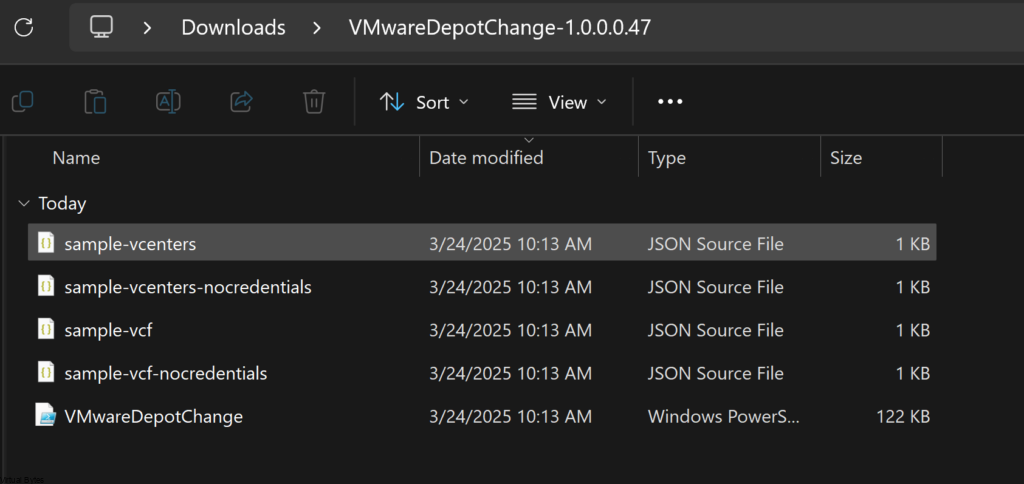This screenshot has height=484, width=1024.
Task: Click Type cell of VMwareDepotChange row
Action: pos(723,417)
